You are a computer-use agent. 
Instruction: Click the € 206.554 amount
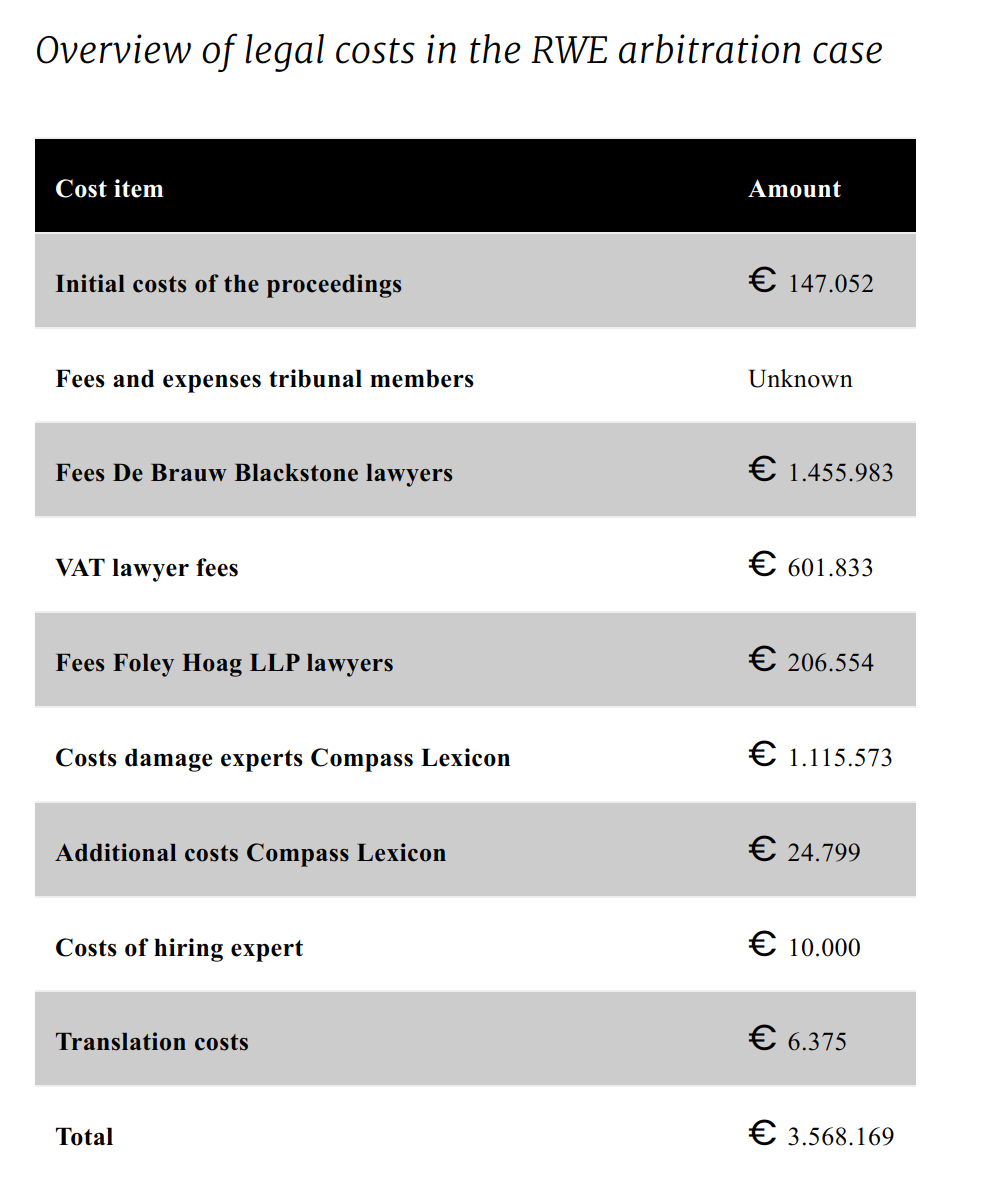pyautogui.click(x=810, y=661)
